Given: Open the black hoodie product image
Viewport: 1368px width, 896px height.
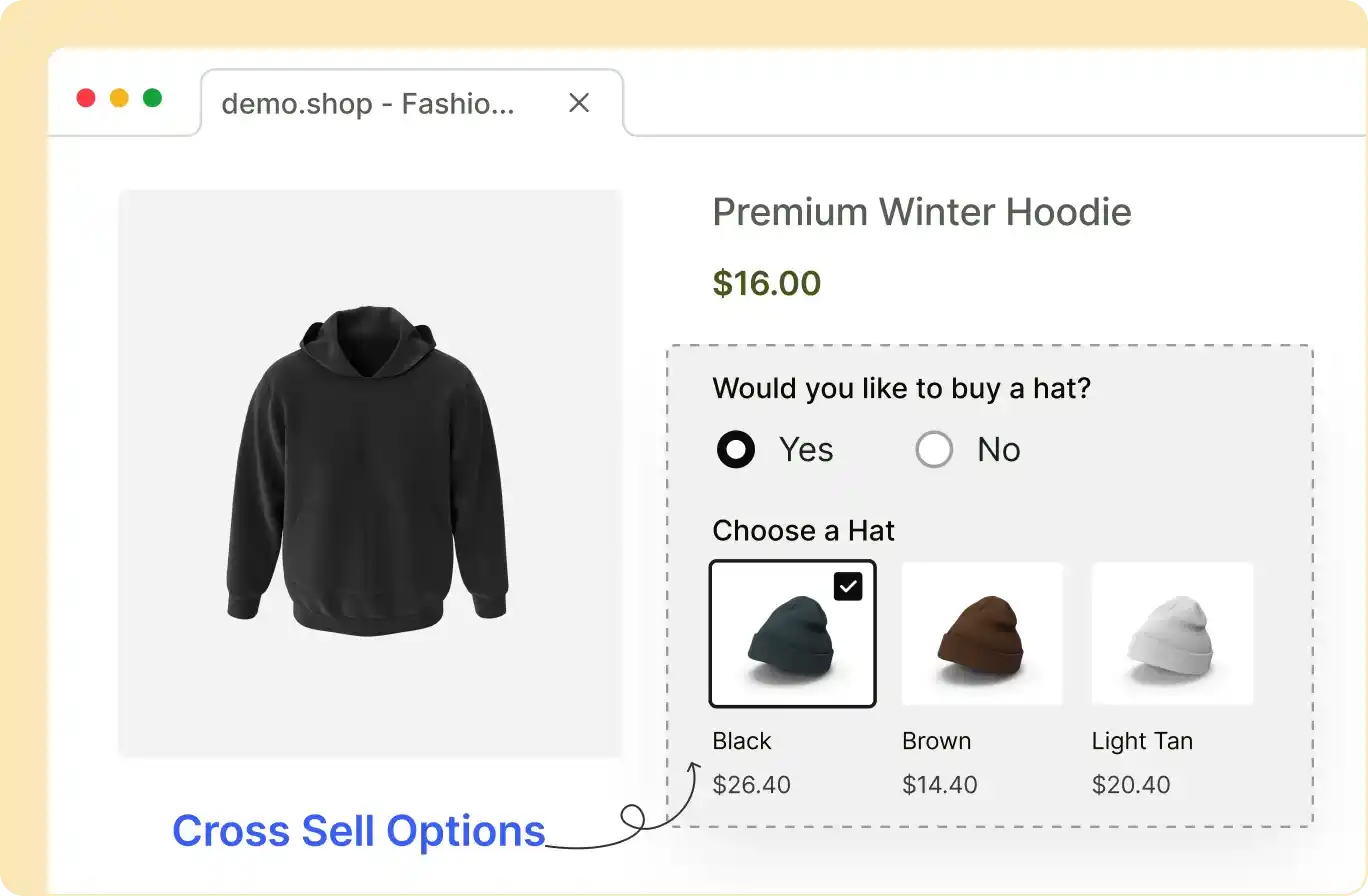Looking at the screenshot, I should (370, 472).
